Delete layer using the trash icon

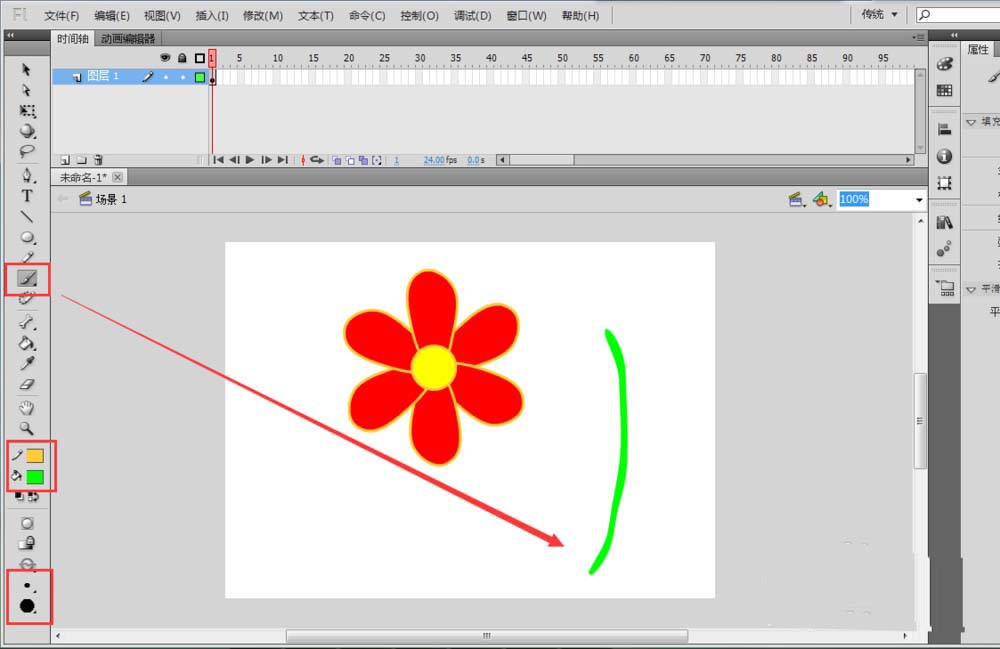[x=98, y=160]
